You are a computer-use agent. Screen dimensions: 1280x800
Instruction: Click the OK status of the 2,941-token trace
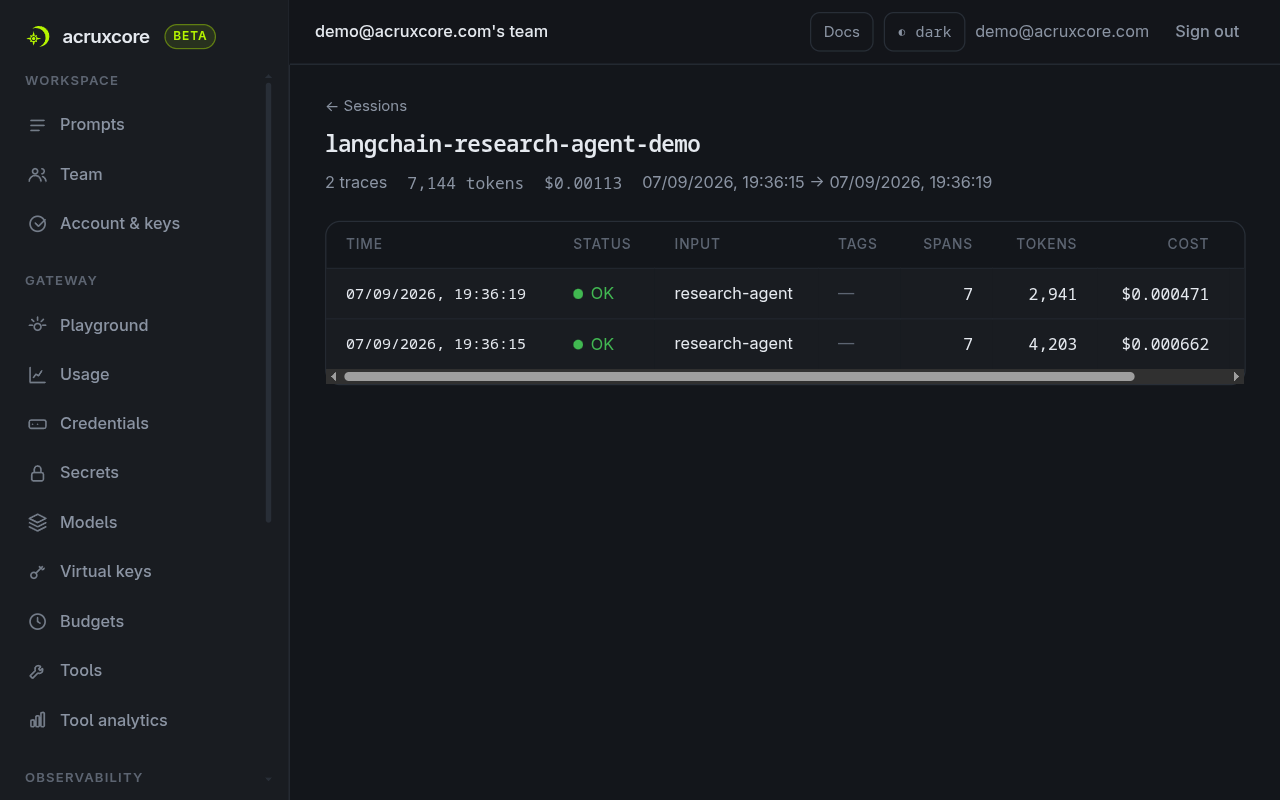click(x=594, y=294)
